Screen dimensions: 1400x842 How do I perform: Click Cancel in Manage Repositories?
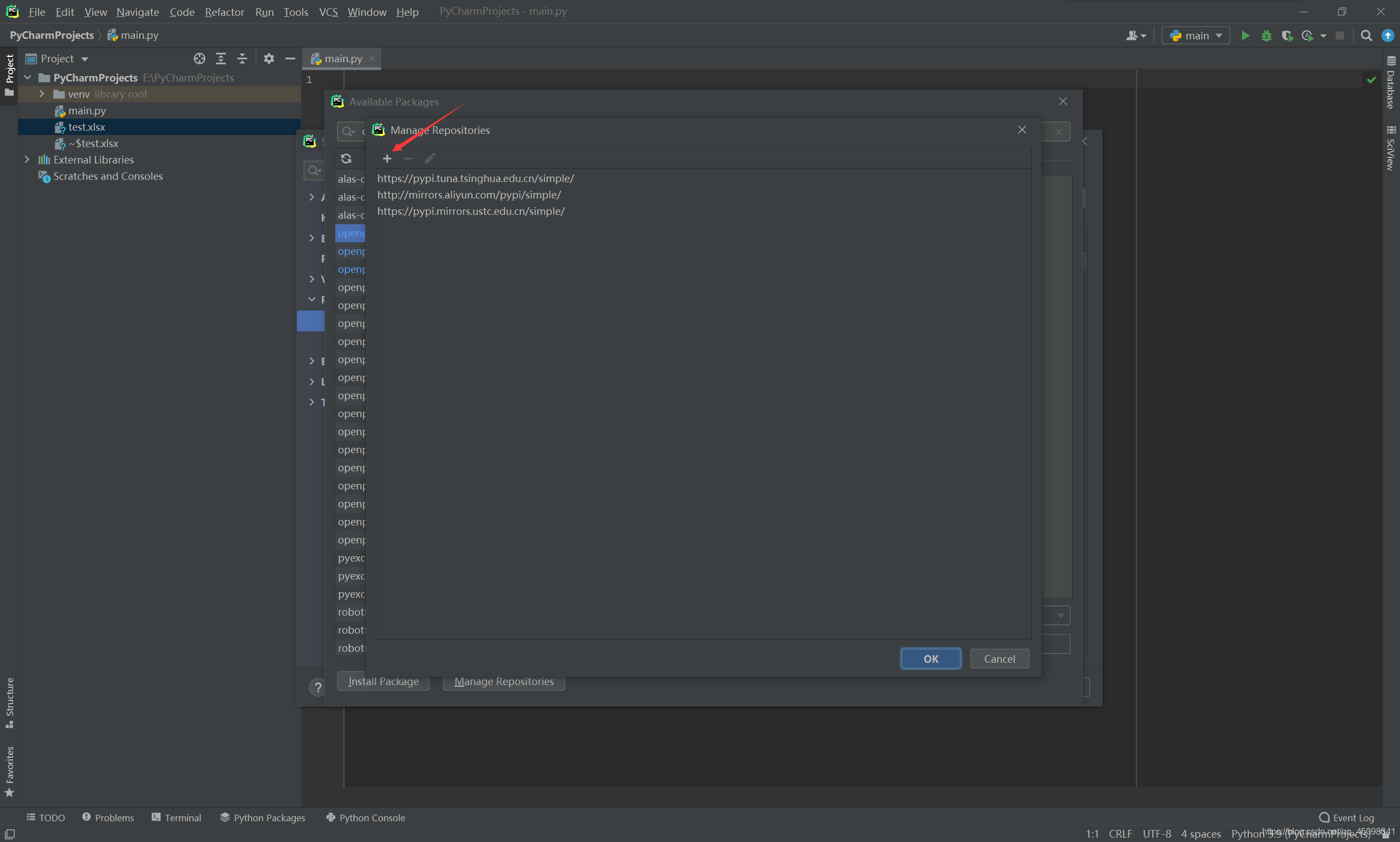pyautogui.click(x=999, y=659)
